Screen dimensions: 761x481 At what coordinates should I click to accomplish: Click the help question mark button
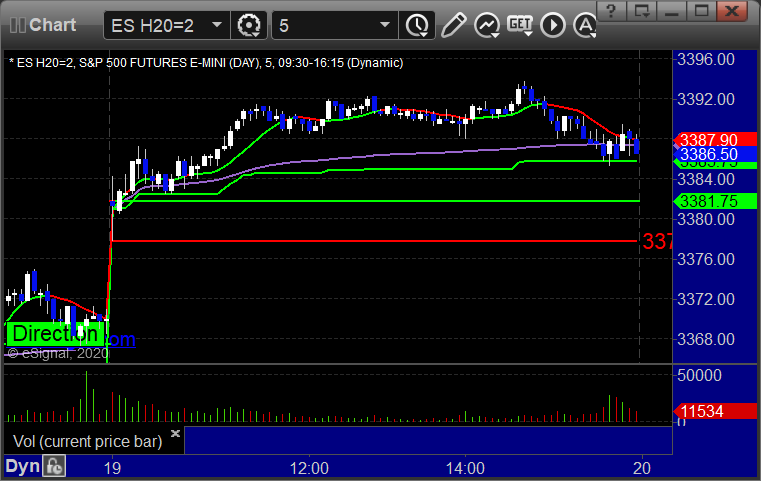coord(611,11)
